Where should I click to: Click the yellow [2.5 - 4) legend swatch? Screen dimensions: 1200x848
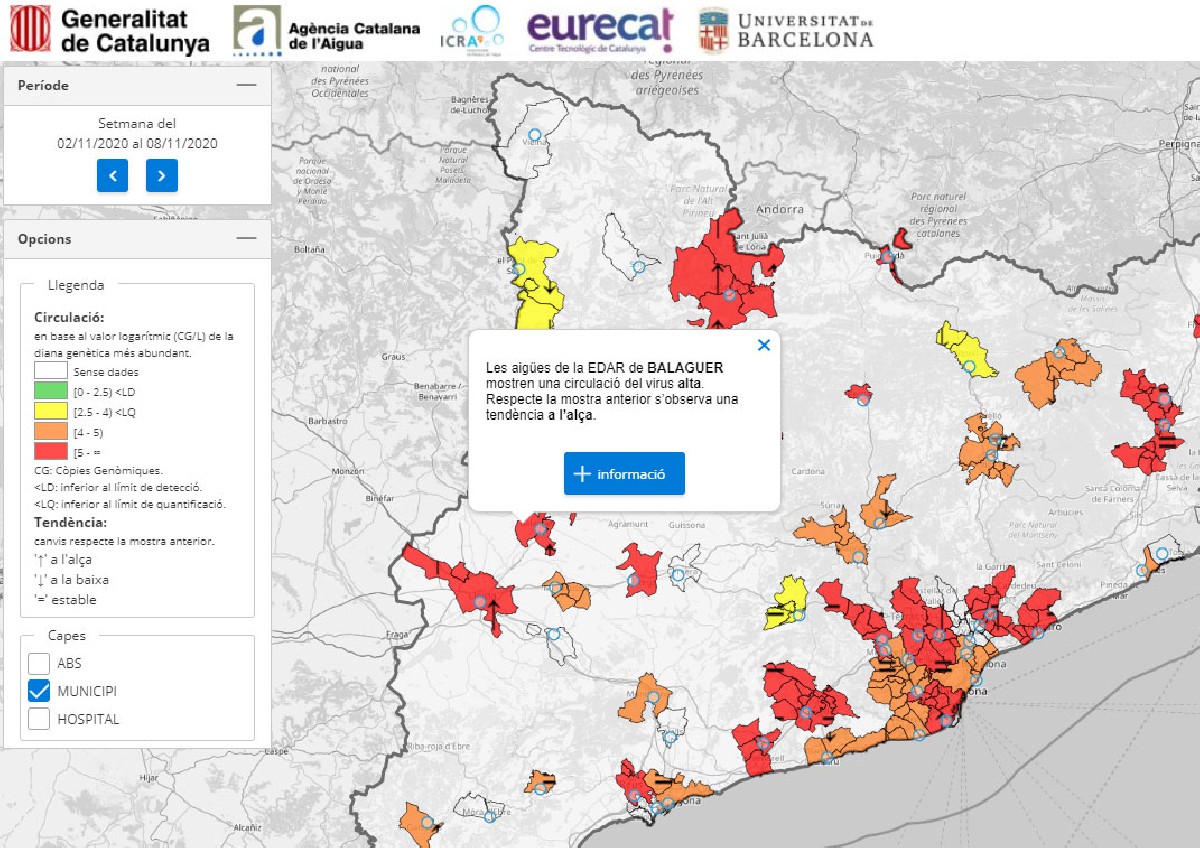[50, 412]
